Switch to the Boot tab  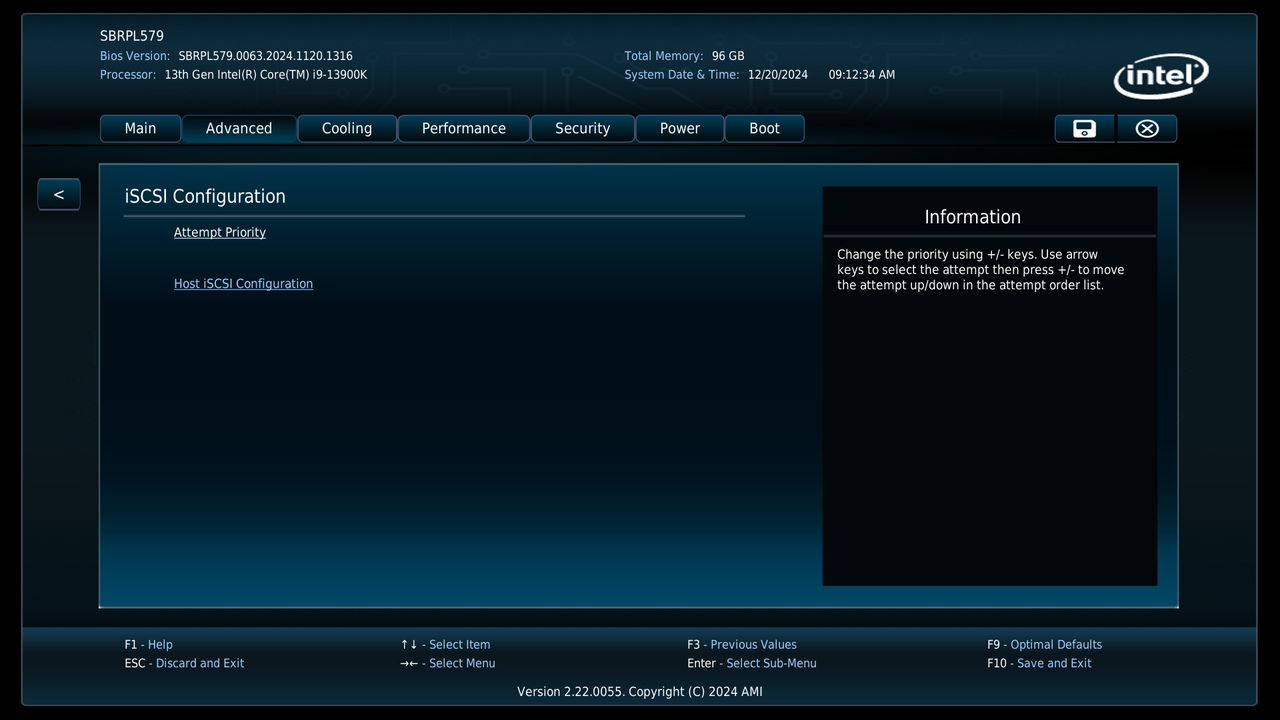point(764,128)
